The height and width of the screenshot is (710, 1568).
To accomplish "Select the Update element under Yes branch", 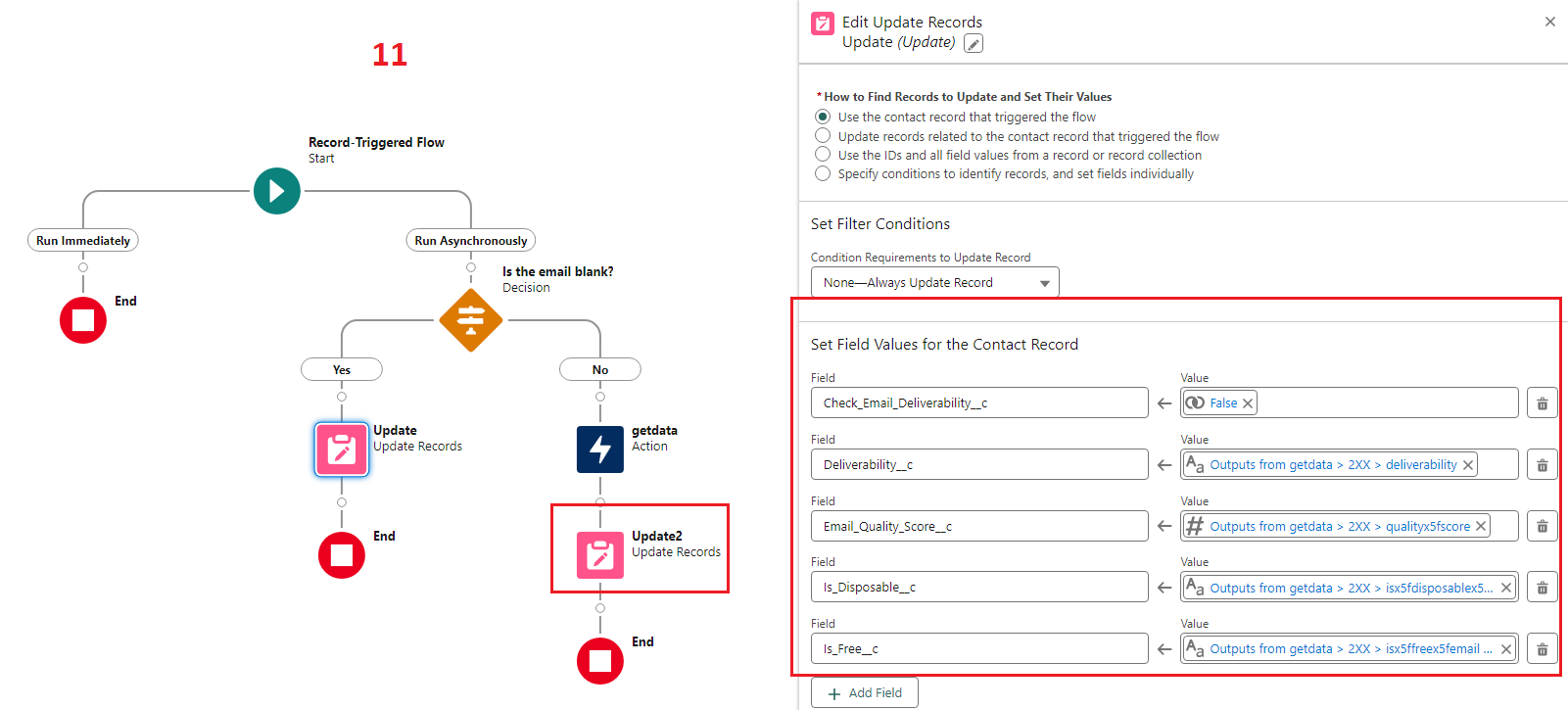I will (x=342, y=450).
